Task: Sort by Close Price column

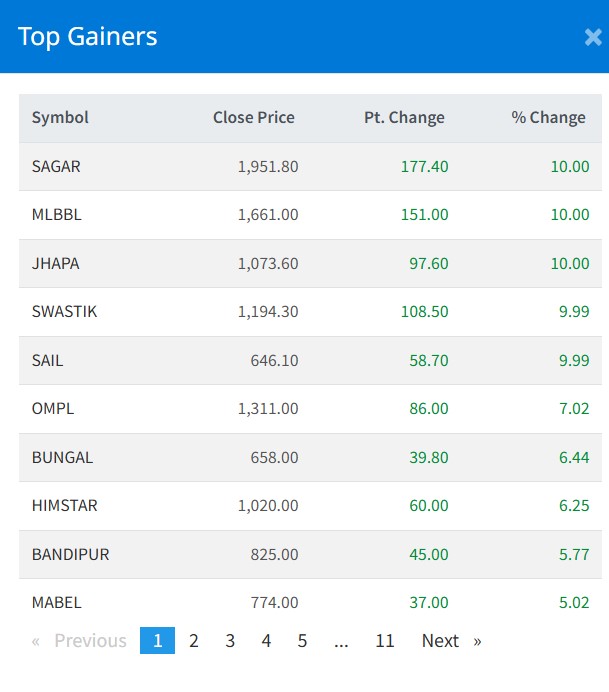Action: click(x=253, y=118)
